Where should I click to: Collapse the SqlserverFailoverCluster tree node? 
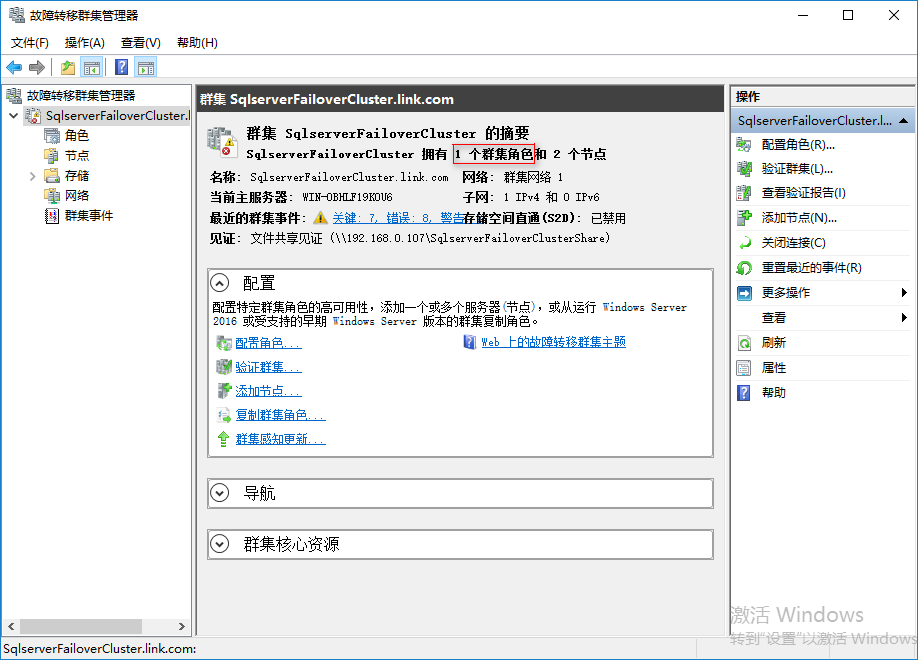[13, 116]
